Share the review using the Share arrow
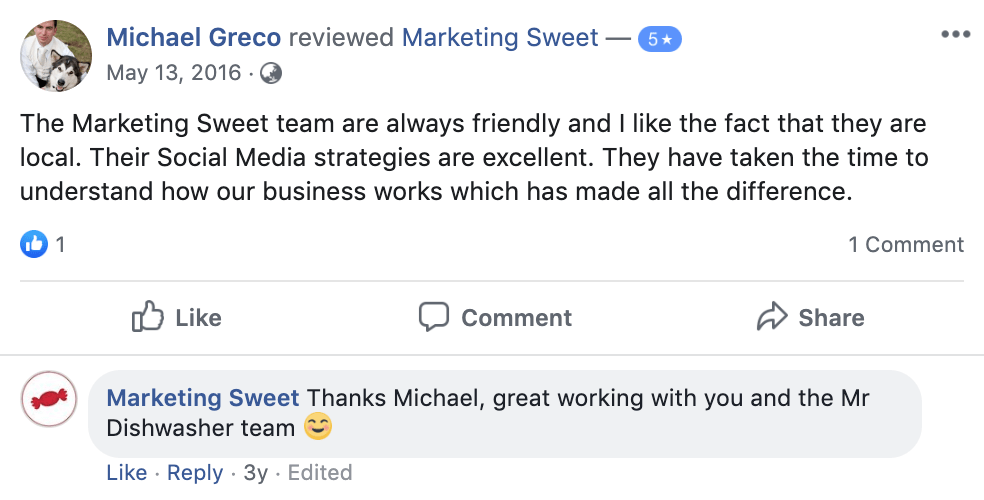The width and height of the screenshot is (984, 500). (810, 318)
